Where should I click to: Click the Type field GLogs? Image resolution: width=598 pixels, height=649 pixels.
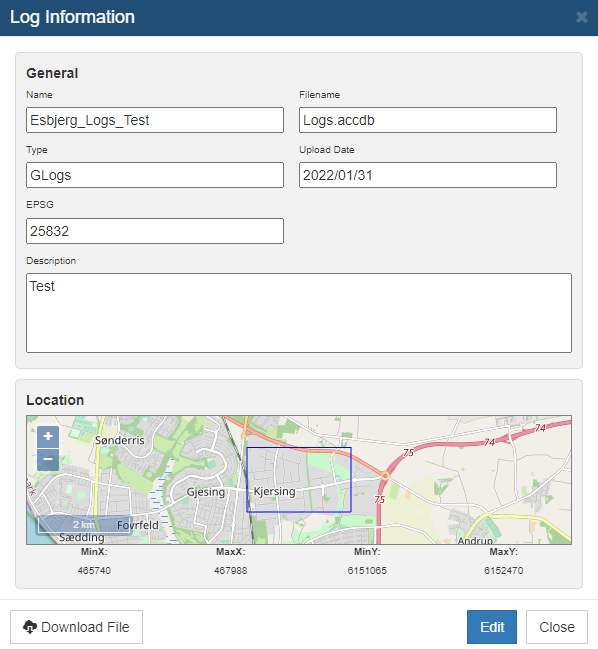pyautogui.click(x=155, y=175)
